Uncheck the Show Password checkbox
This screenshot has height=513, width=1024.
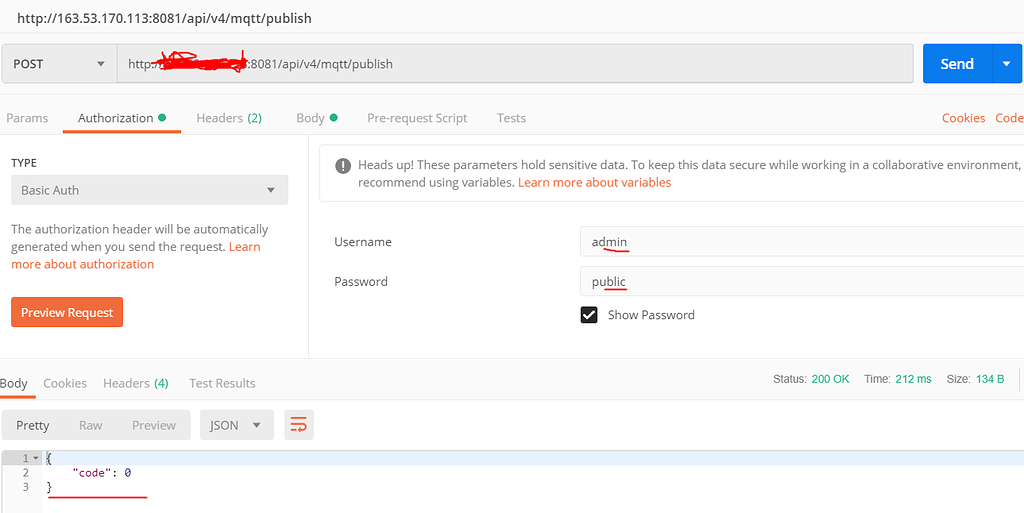[x=589, y=315]
